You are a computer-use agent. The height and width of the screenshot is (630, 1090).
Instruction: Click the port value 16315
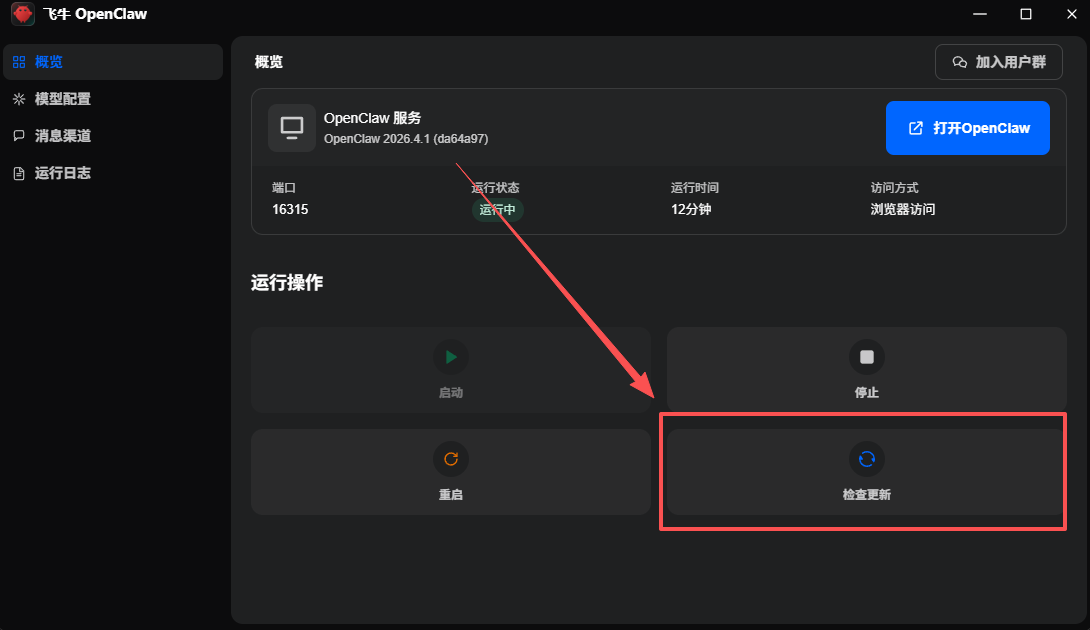coord(290,209)
